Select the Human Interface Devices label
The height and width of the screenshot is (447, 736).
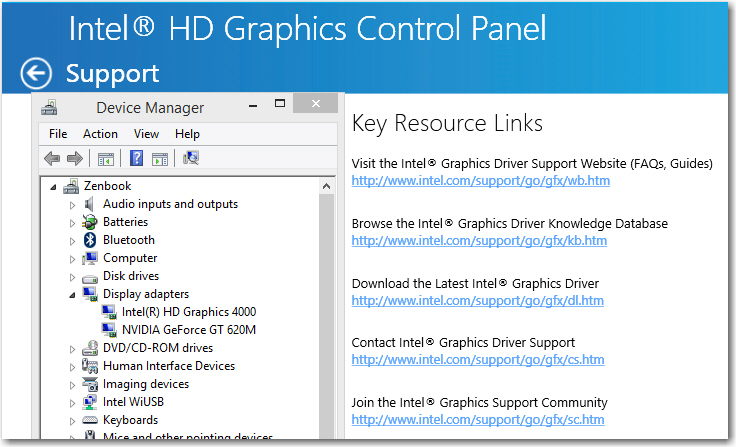point(169,366)
